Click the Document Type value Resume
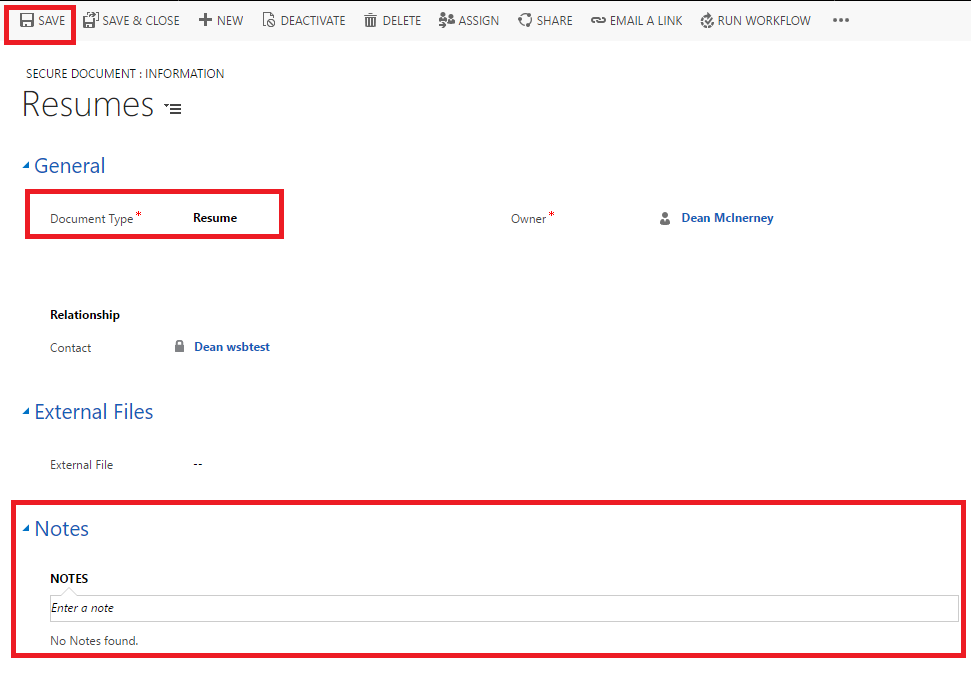This screenshot has width=971, height=693. click(x=215, y=218)
